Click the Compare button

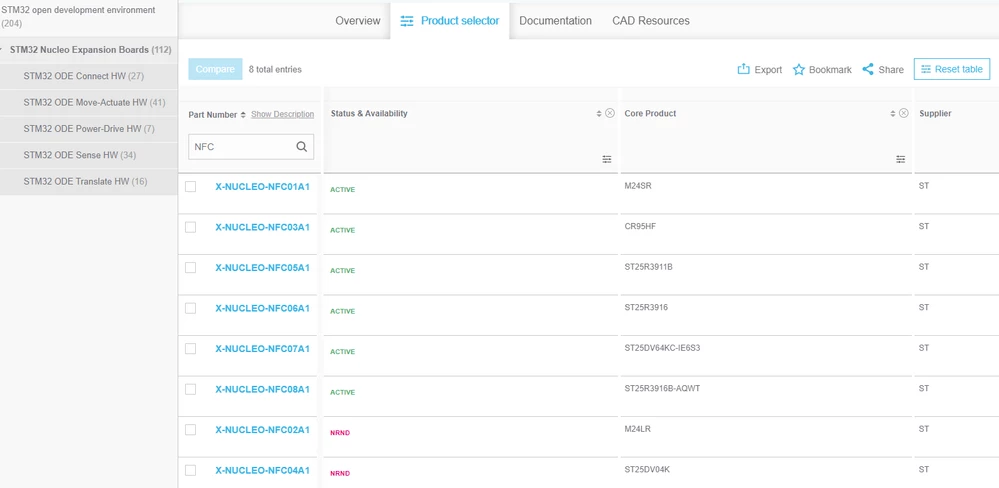click(x=215, y=69)
